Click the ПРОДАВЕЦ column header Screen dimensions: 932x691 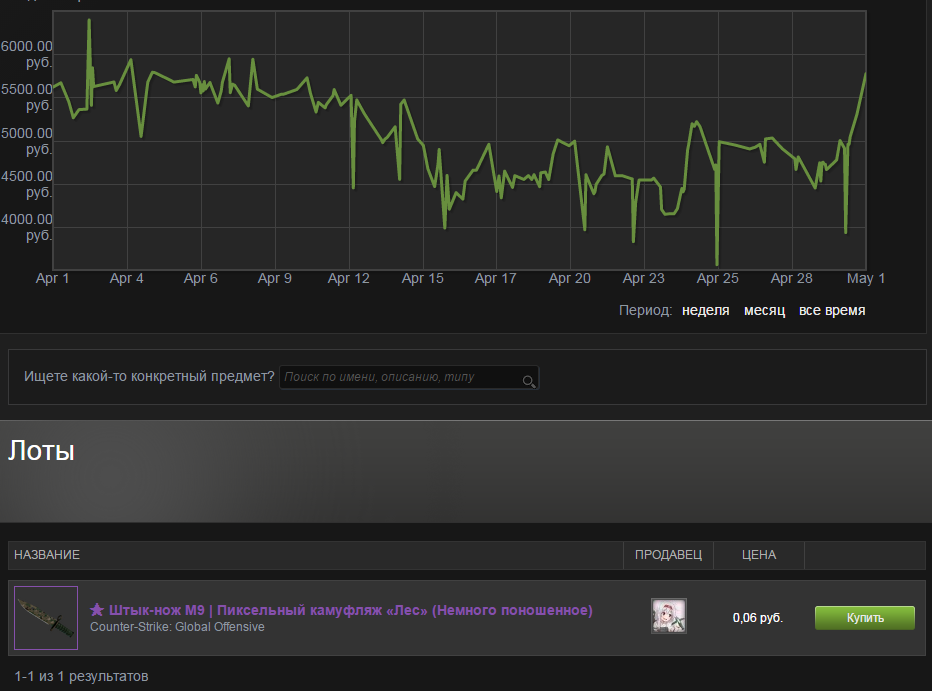pyautogui.click(x=668, y=555)
